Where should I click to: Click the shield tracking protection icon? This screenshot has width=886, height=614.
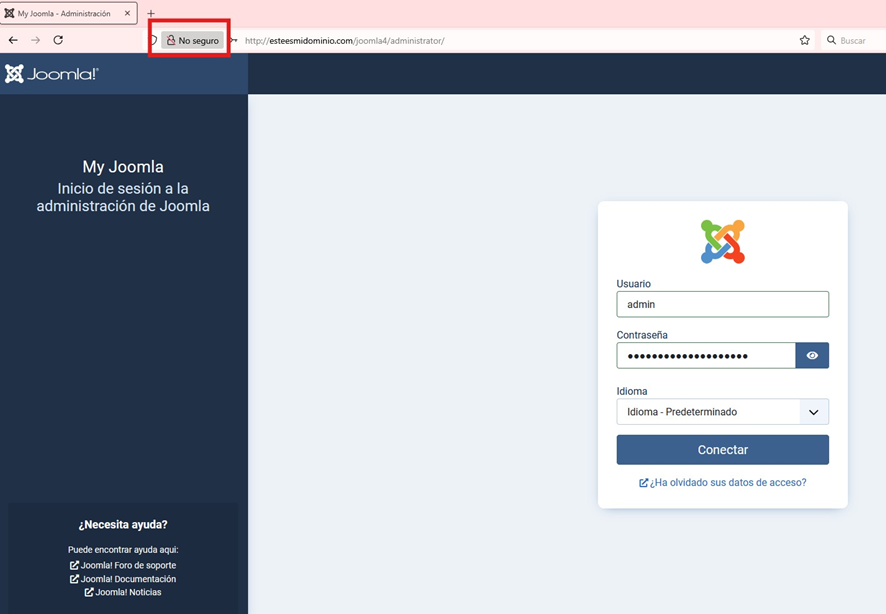153,40
